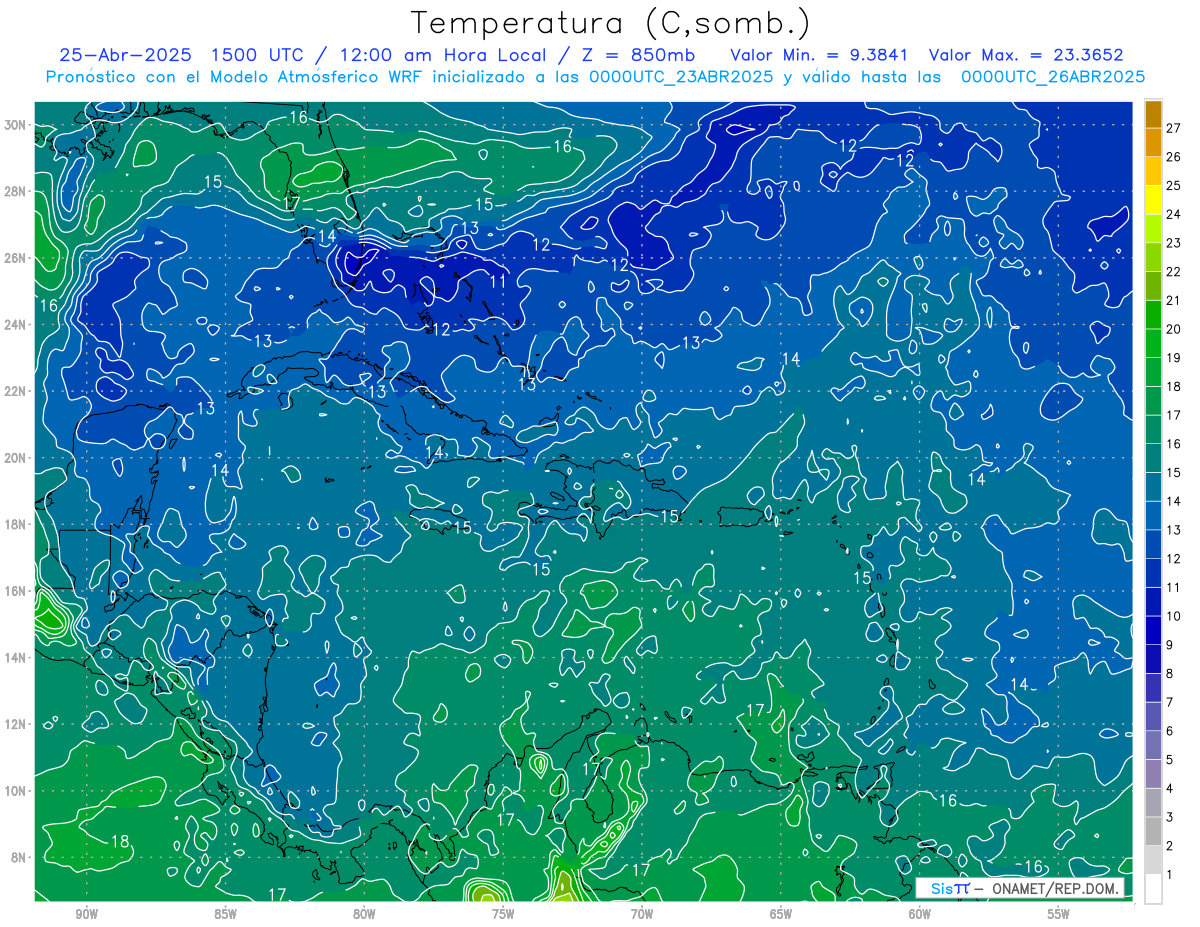
Task: Select the "1500 UTC" time text
Action: [260, 55]
